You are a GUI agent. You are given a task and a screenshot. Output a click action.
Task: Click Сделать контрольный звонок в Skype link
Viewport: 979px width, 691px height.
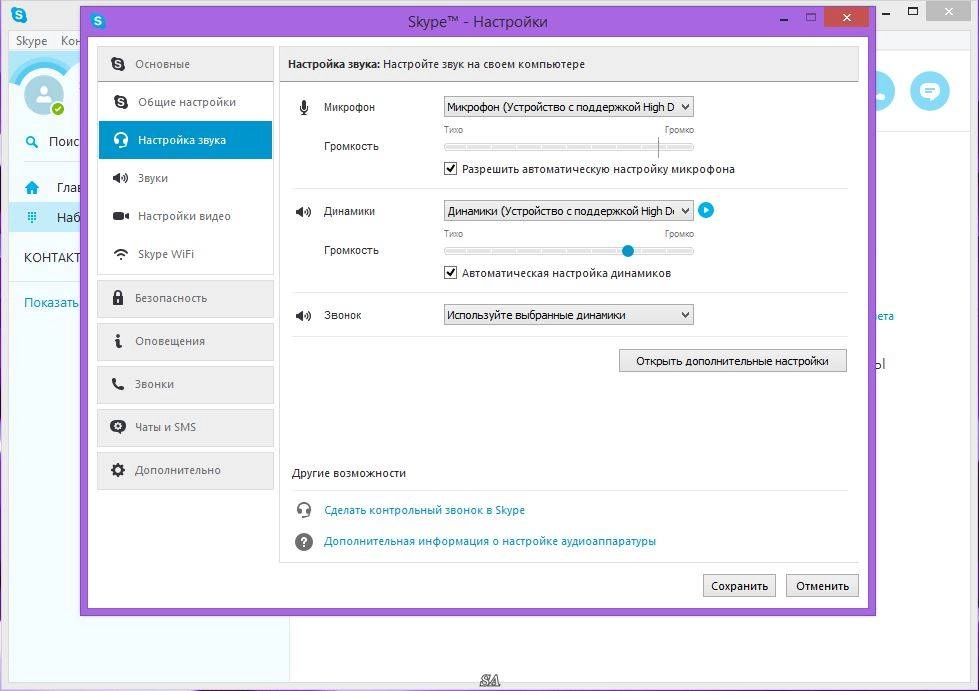pyautogui.click(x=425, y=510)
